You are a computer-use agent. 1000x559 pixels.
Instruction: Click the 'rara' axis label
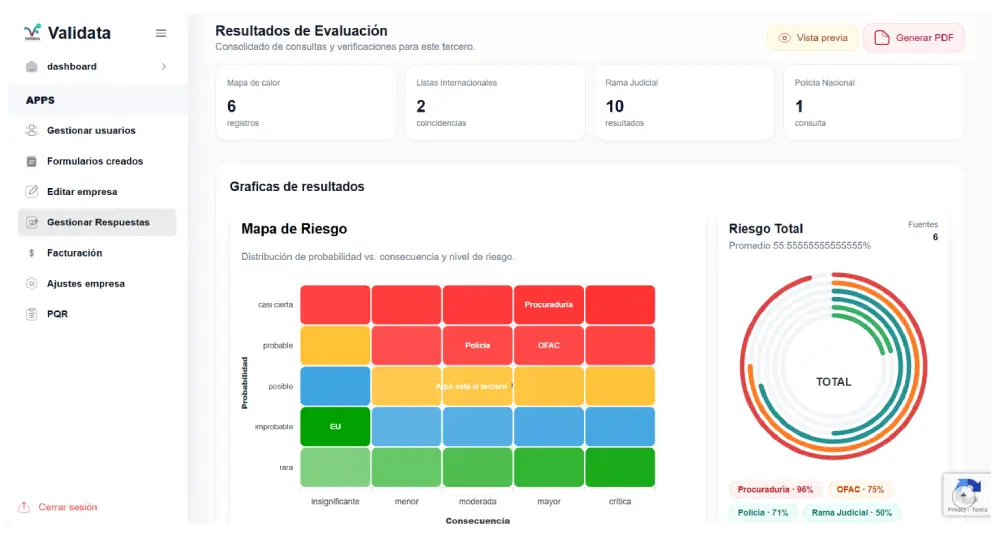[286, 467]
